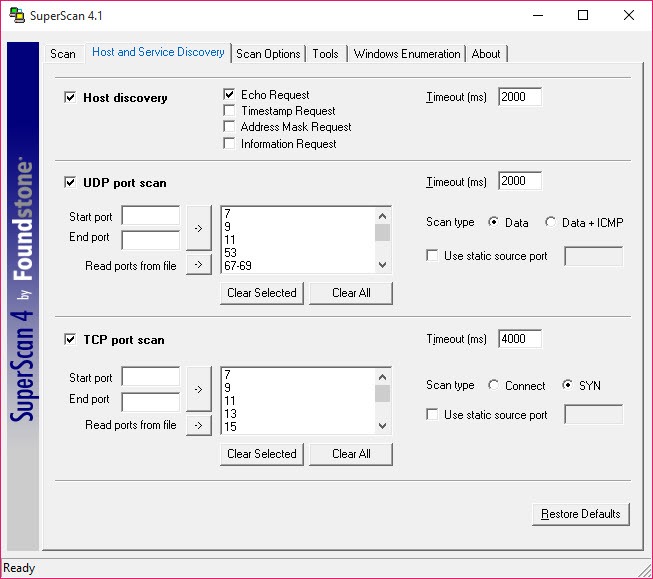The image size is (653, 579).
Task: Select port 53 in UDP list
Action: [x=298, y=252]
